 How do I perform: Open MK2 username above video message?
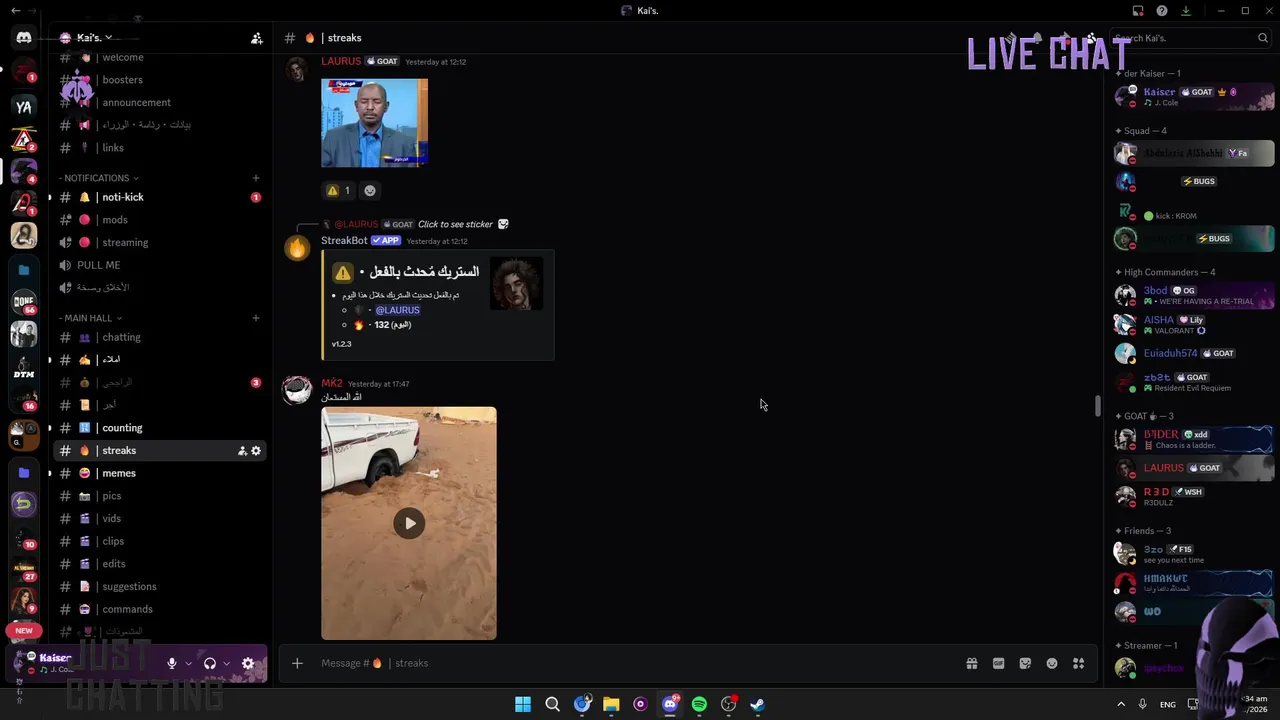[x=332, y=384]
